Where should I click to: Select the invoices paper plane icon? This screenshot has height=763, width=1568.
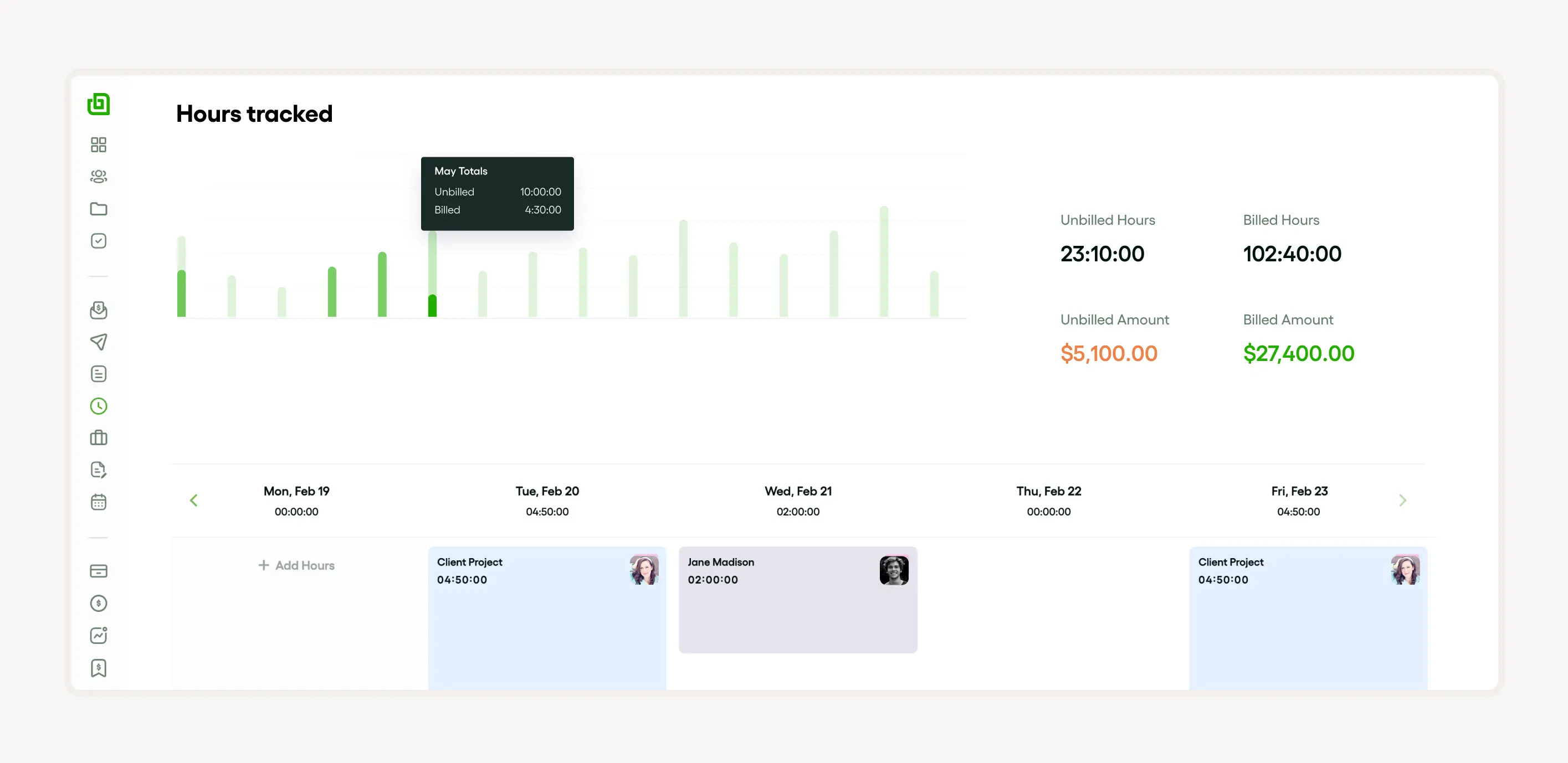click(x=98, y=342)
